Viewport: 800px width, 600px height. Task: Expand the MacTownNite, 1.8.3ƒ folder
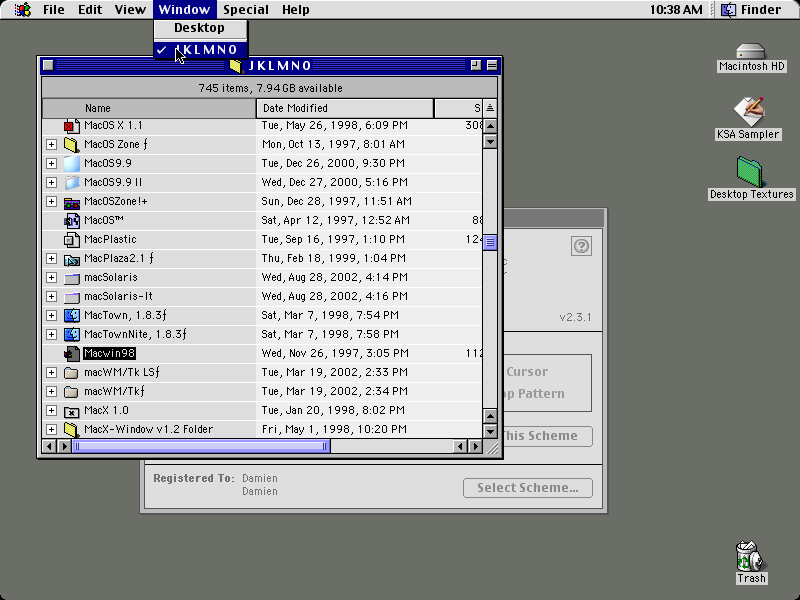pyautogui.click(x=51, y=334)
